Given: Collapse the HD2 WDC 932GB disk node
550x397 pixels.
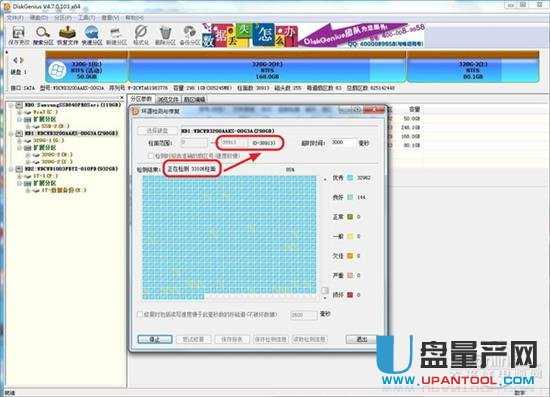Looking at the screenshot, I should pos(11,169).
